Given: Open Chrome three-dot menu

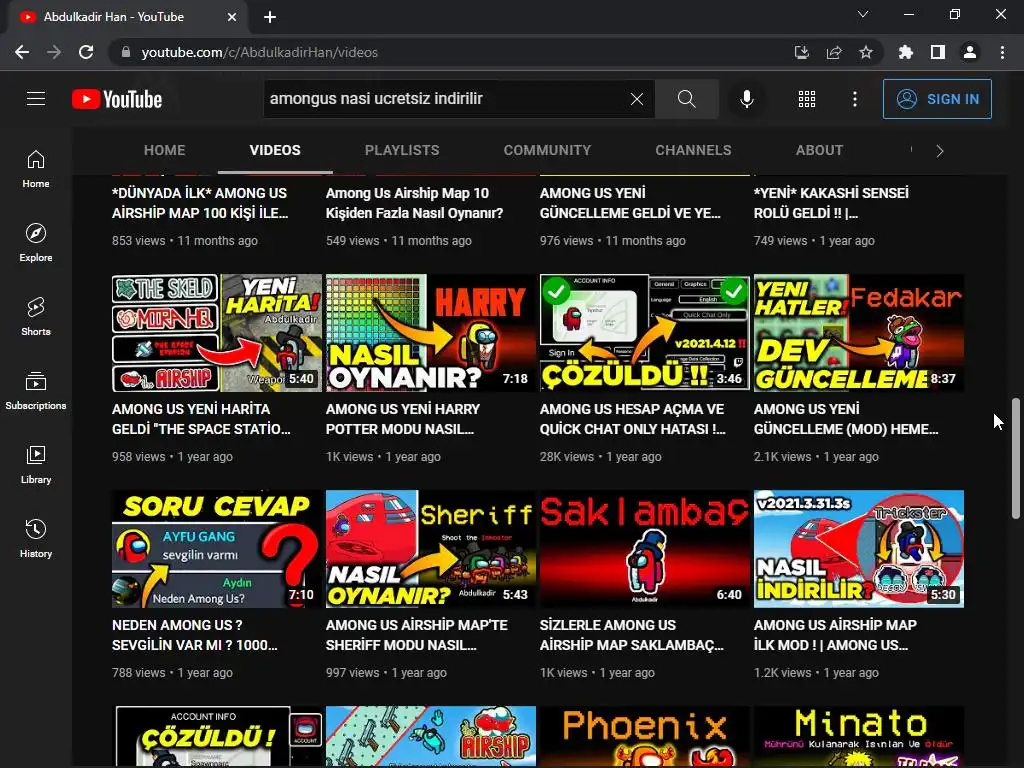Looking at the screenshot, I should coord(1002,52).
